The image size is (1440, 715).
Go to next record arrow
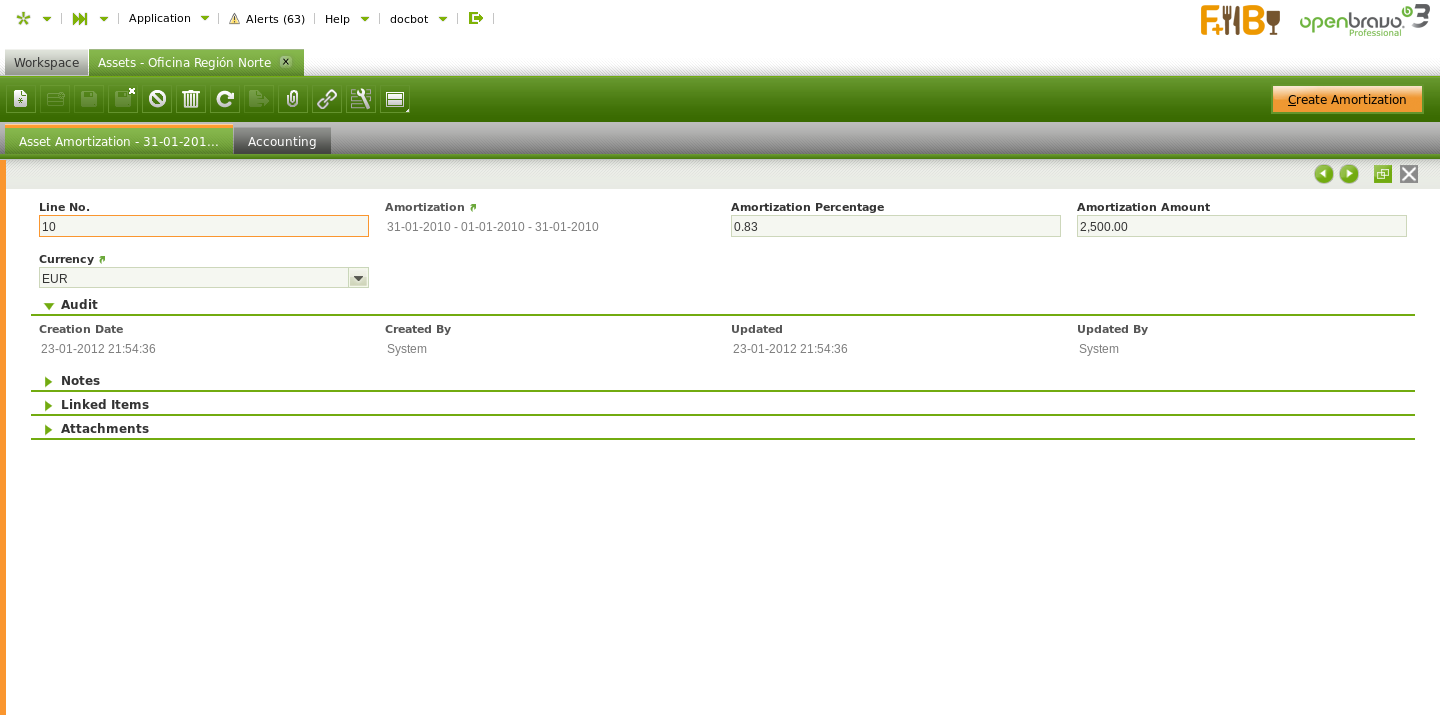[x=1349, y=174]
